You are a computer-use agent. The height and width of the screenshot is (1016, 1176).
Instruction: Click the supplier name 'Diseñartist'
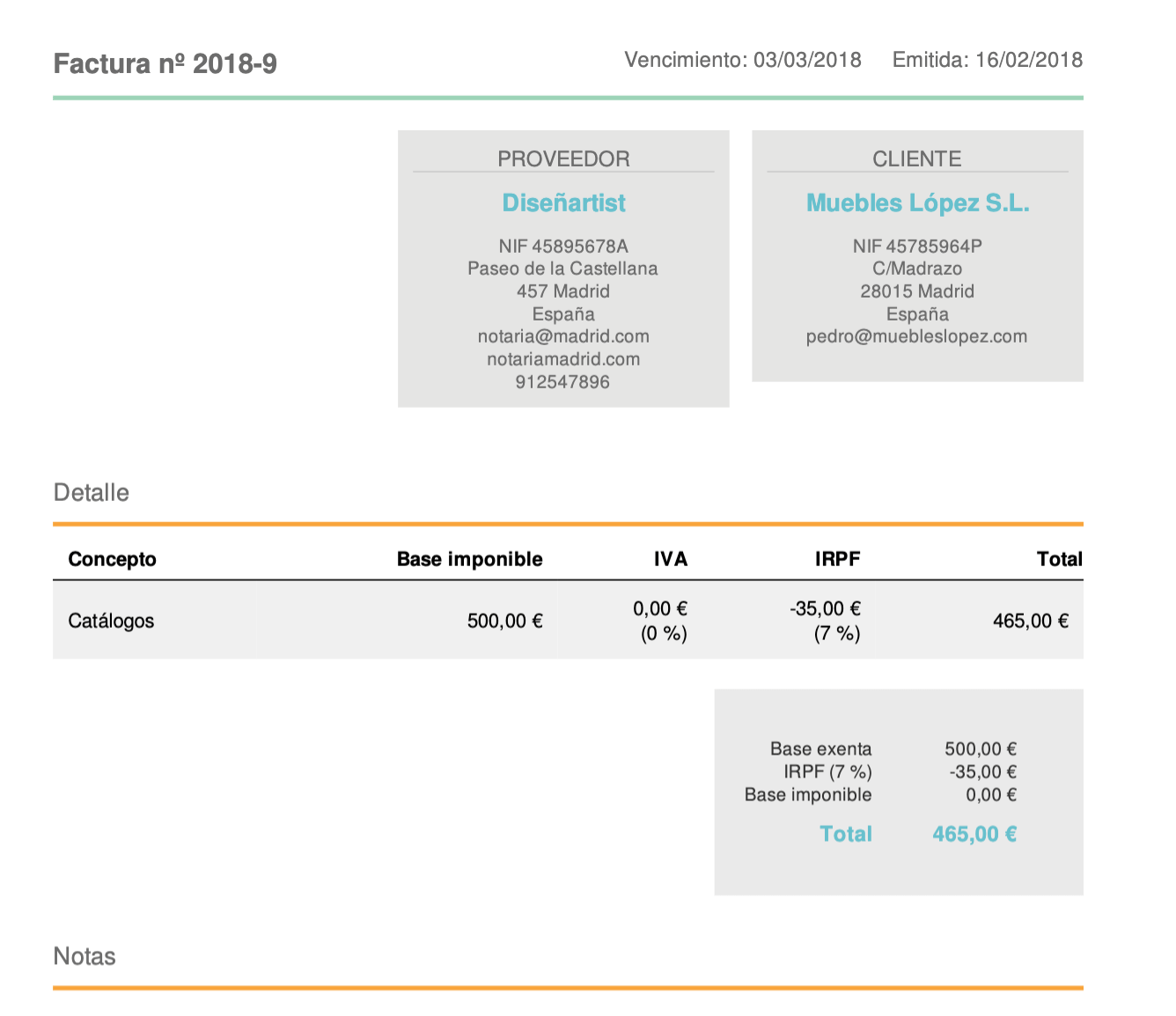(563, 203)
